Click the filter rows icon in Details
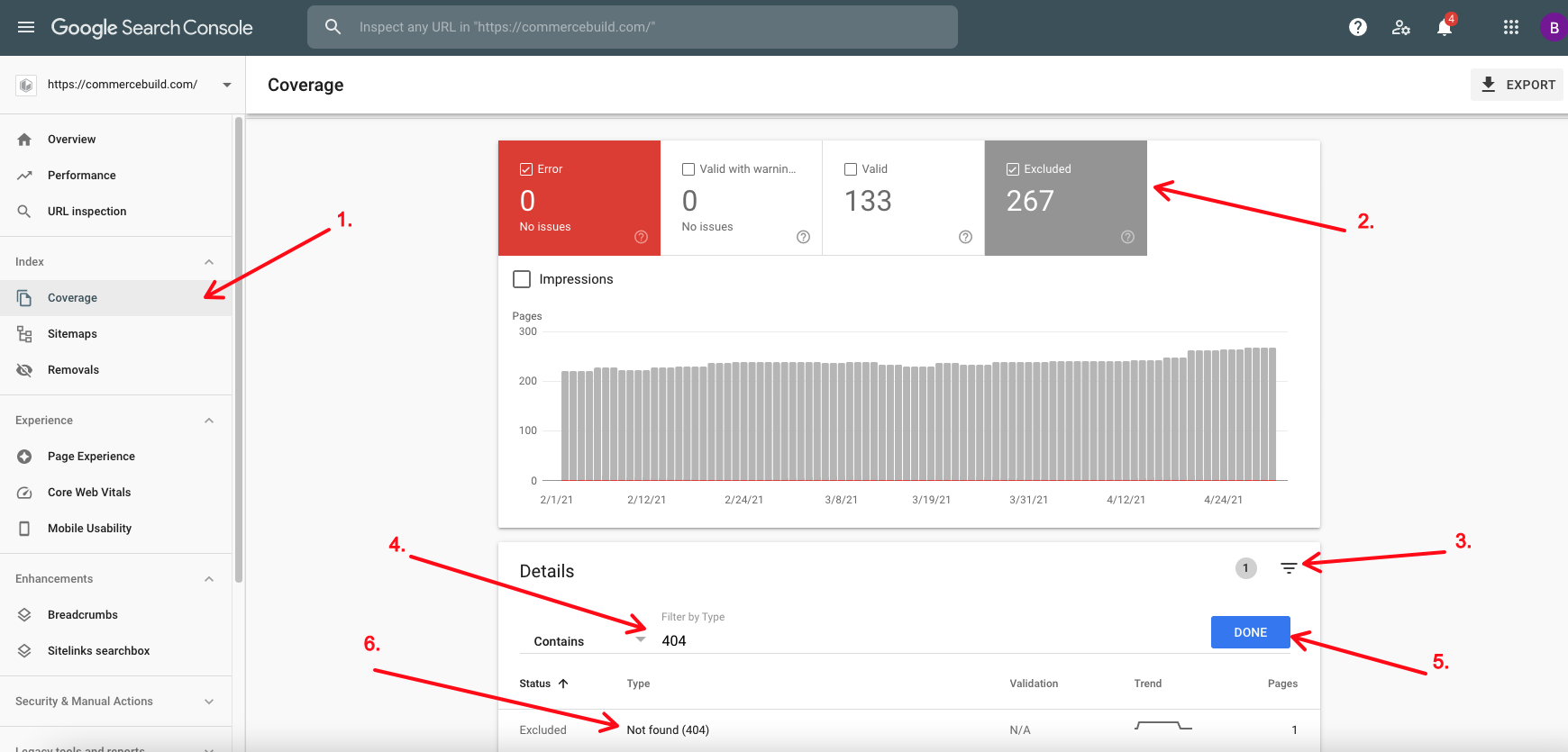Image resolution: width=1568 pixels, height=752 pixels. [x=1289, y=568]
